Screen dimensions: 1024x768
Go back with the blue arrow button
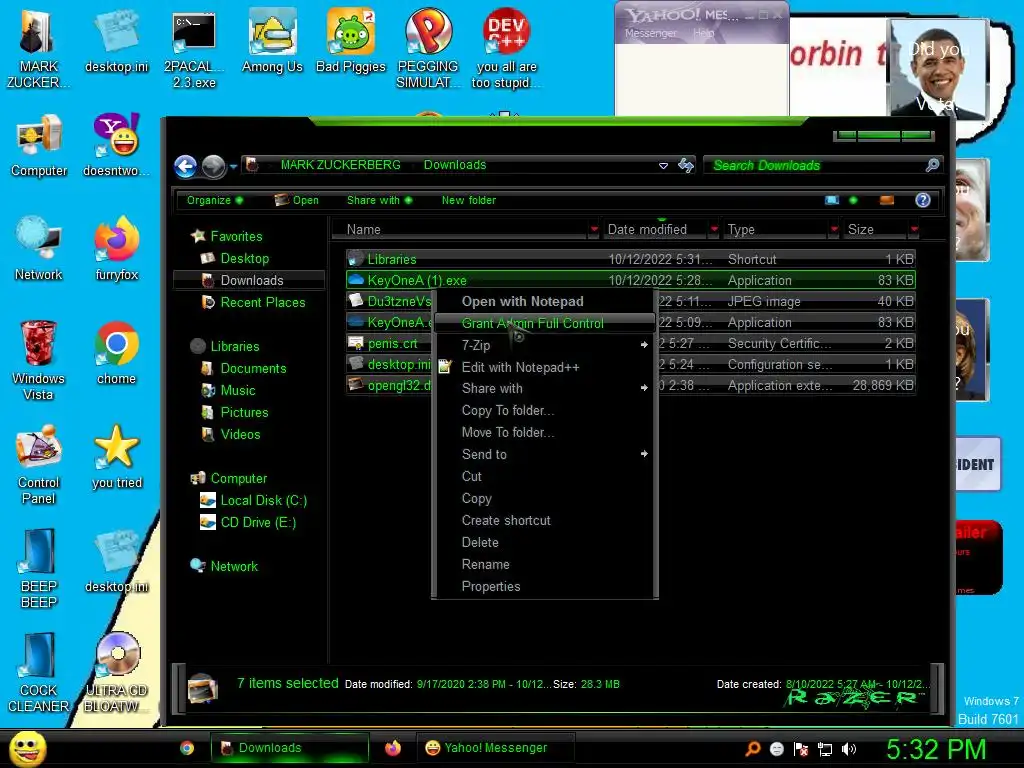(185, 166)
